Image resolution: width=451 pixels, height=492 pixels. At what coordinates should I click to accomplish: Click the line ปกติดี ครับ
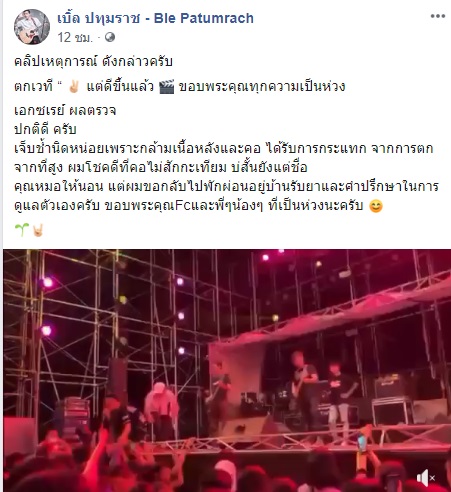tap(45, 129)
